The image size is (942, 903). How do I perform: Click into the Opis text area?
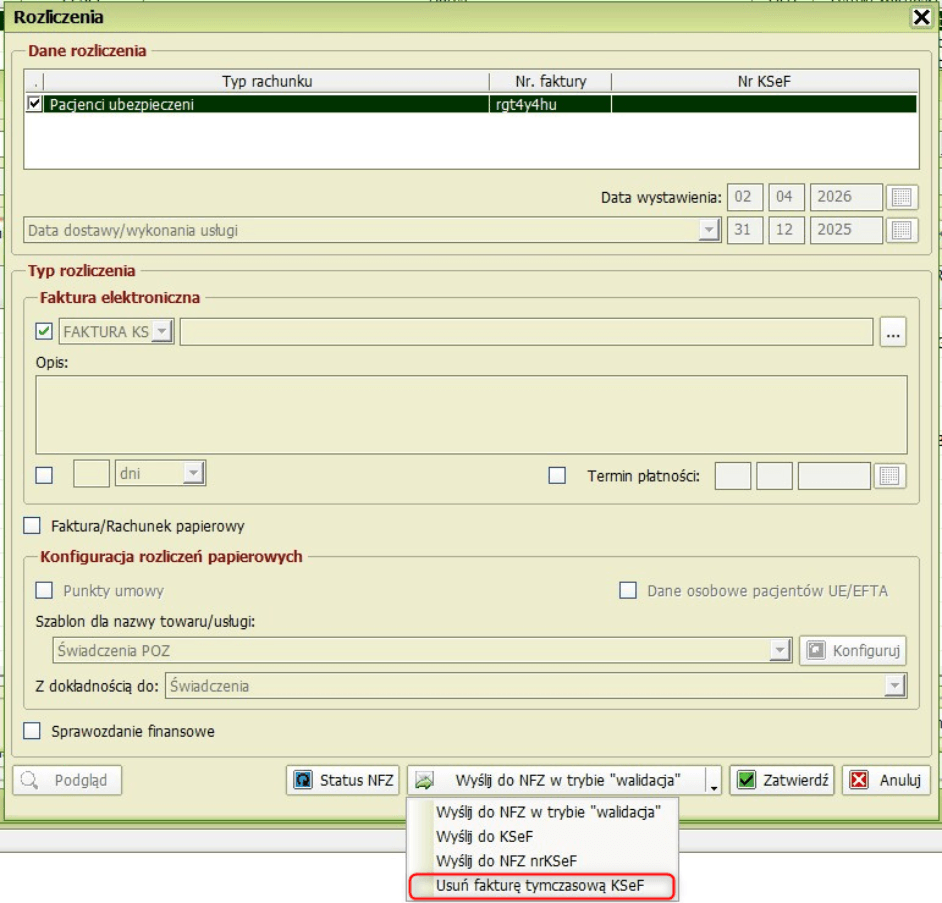[x=470, y=415]
